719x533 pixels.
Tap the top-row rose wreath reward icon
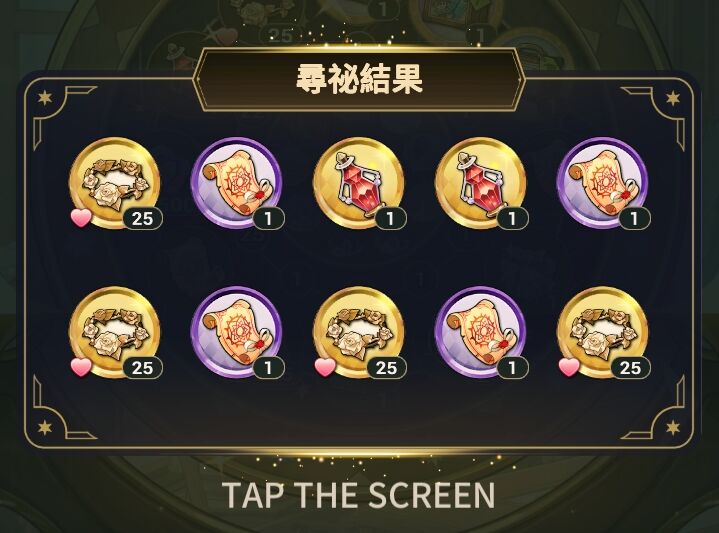click(x=115, y=183)
